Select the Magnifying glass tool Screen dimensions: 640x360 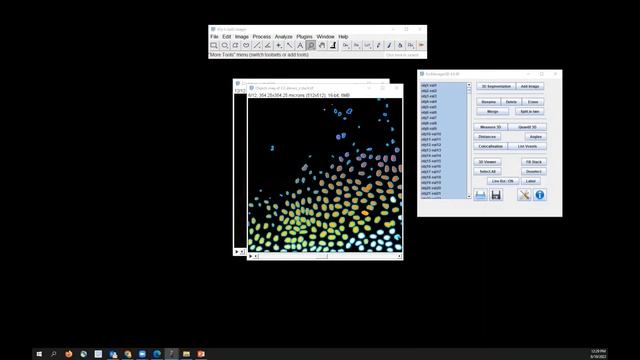[x=311, y=46]
